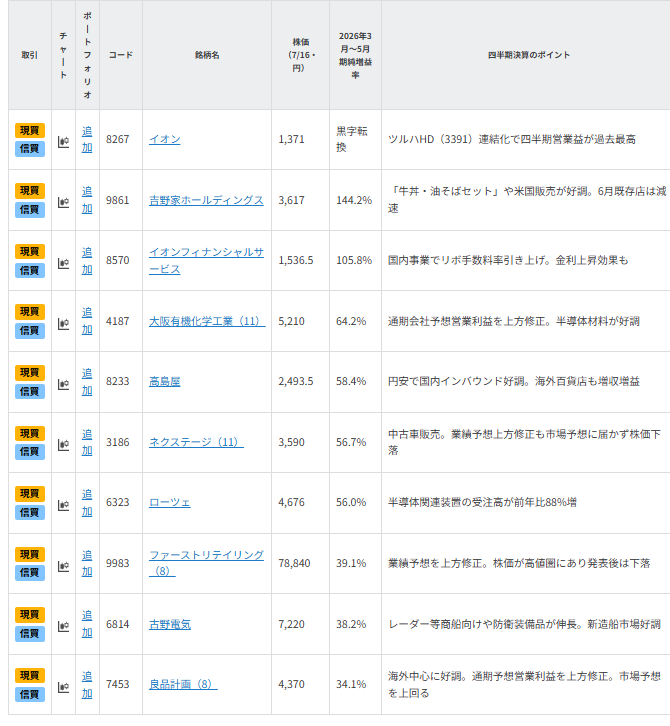Select the 2026年3月〜5月期純増益率 header
The width and height of the screenshot is (670, 726).
coord(355,55)
